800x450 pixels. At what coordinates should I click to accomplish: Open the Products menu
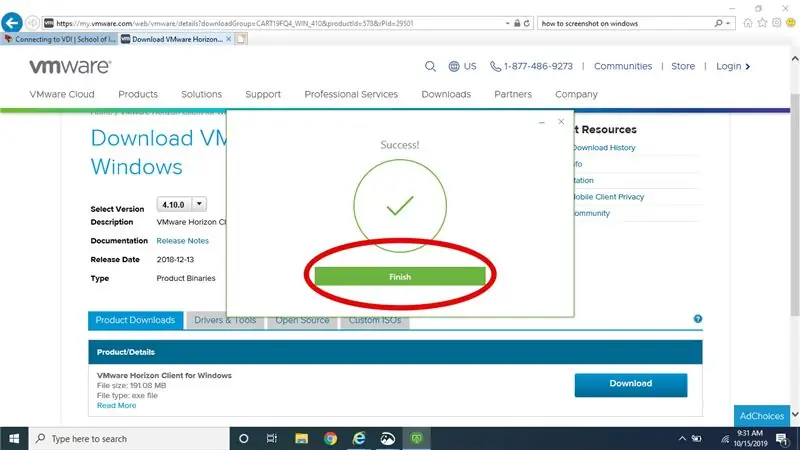tap(138, 94)
